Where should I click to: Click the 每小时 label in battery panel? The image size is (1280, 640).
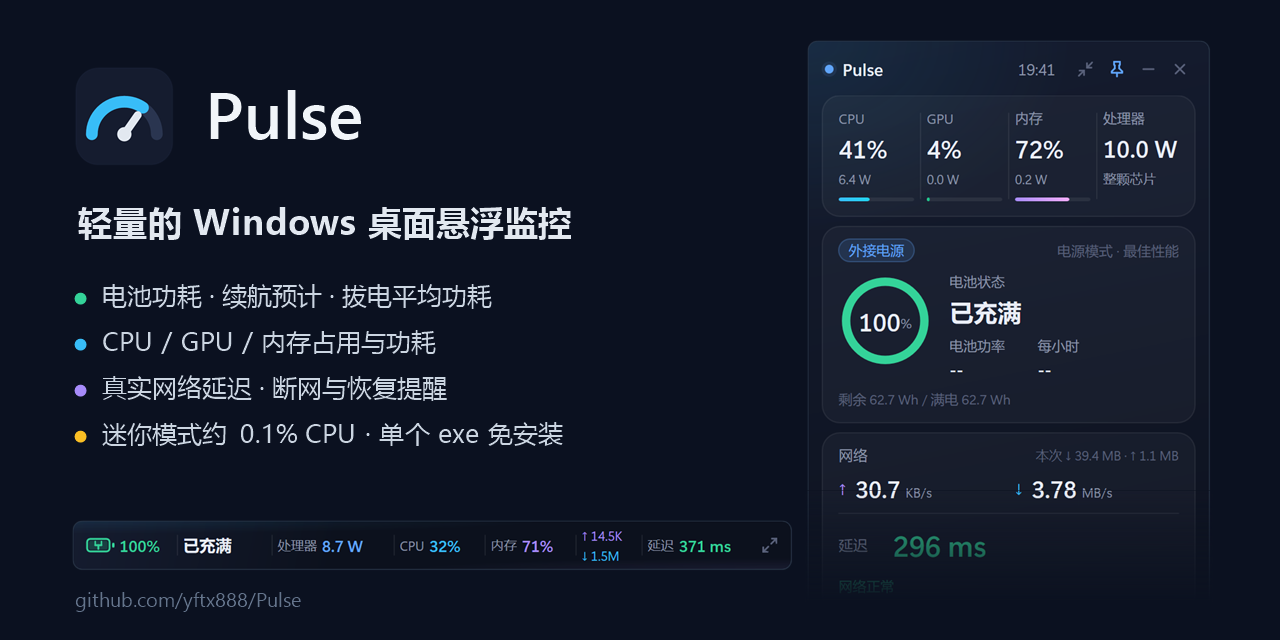(1058, 346)
